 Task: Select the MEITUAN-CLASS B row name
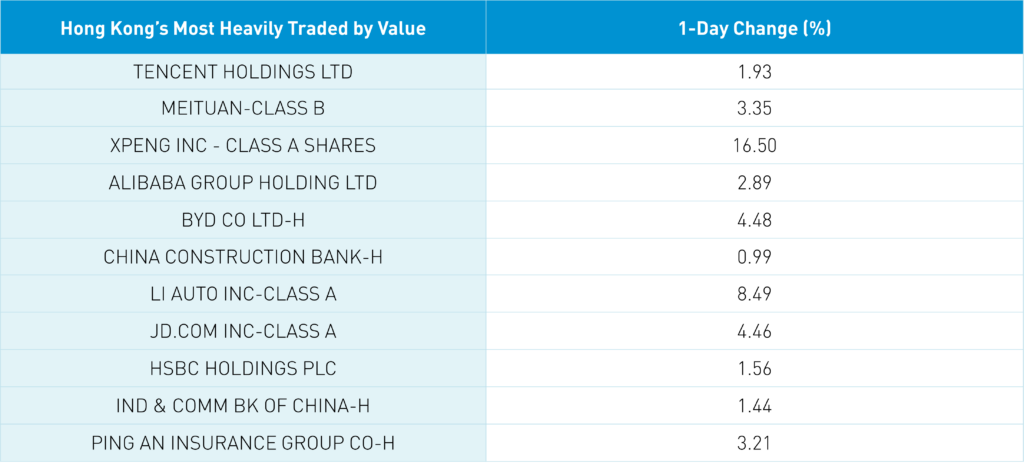tap(243, 109)
